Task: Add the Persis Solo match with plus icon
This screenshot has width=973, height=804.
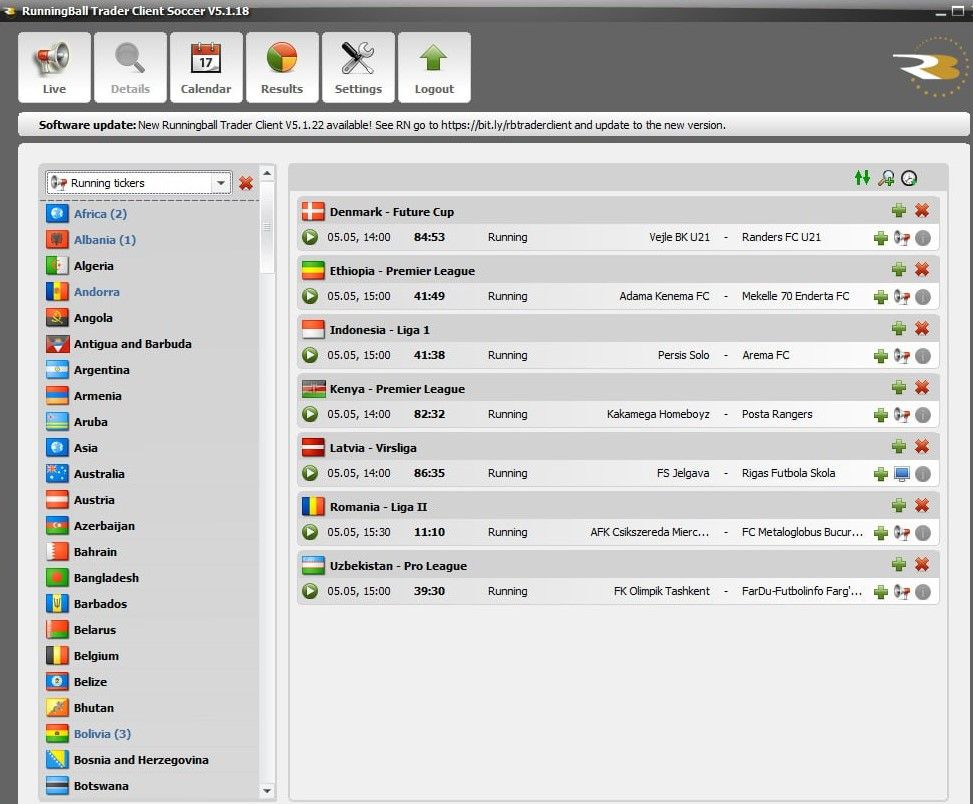Action: [x=881, y=355]
